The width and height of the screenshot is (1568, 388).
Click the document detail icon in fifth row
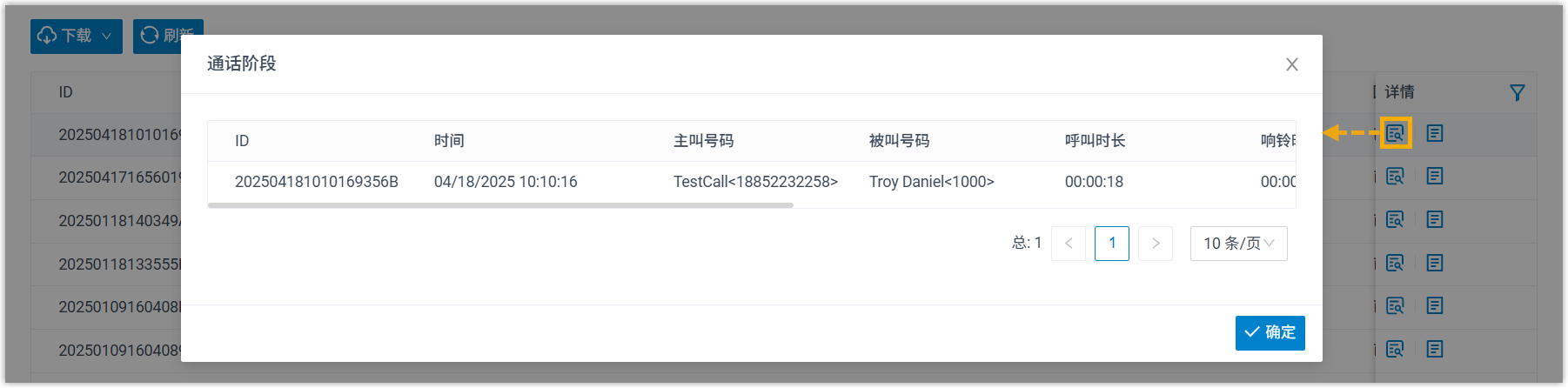point(1435,305)
